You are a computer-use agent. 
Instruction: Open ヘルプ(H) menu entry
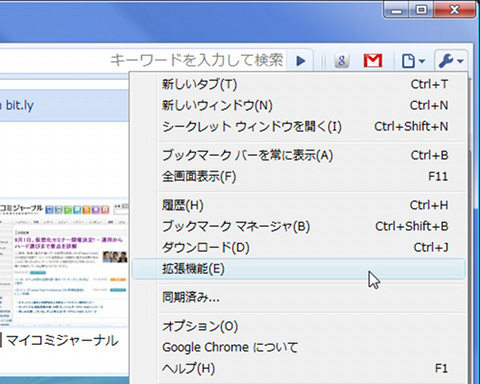(298, 369)
